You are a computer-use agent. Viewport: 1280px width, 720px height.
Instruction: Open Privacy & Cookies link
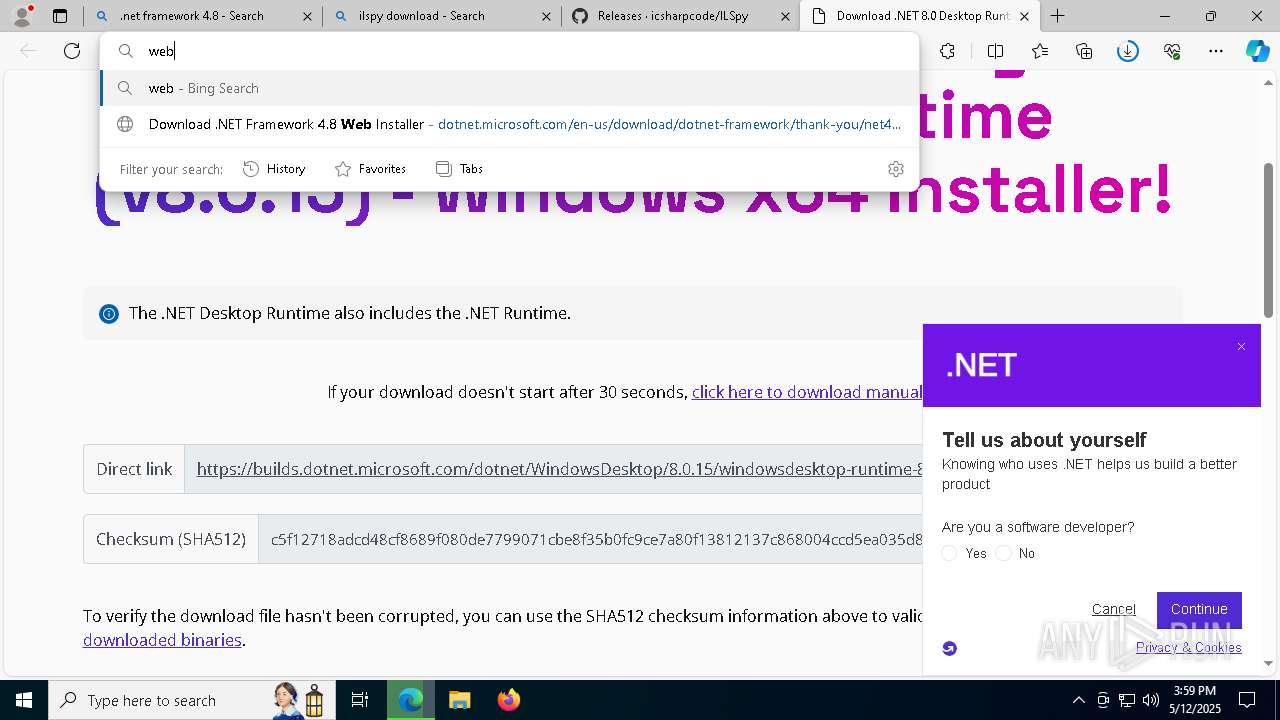[x=1188, y=647]
